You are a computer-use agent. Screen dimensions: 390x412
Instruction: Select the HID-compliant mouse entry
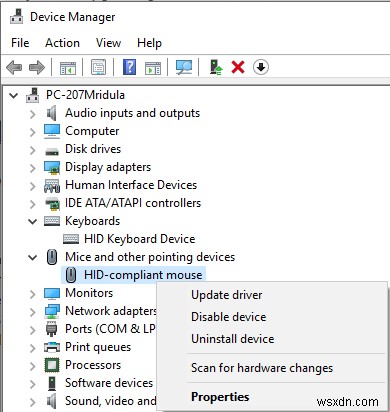click(143, 275)
